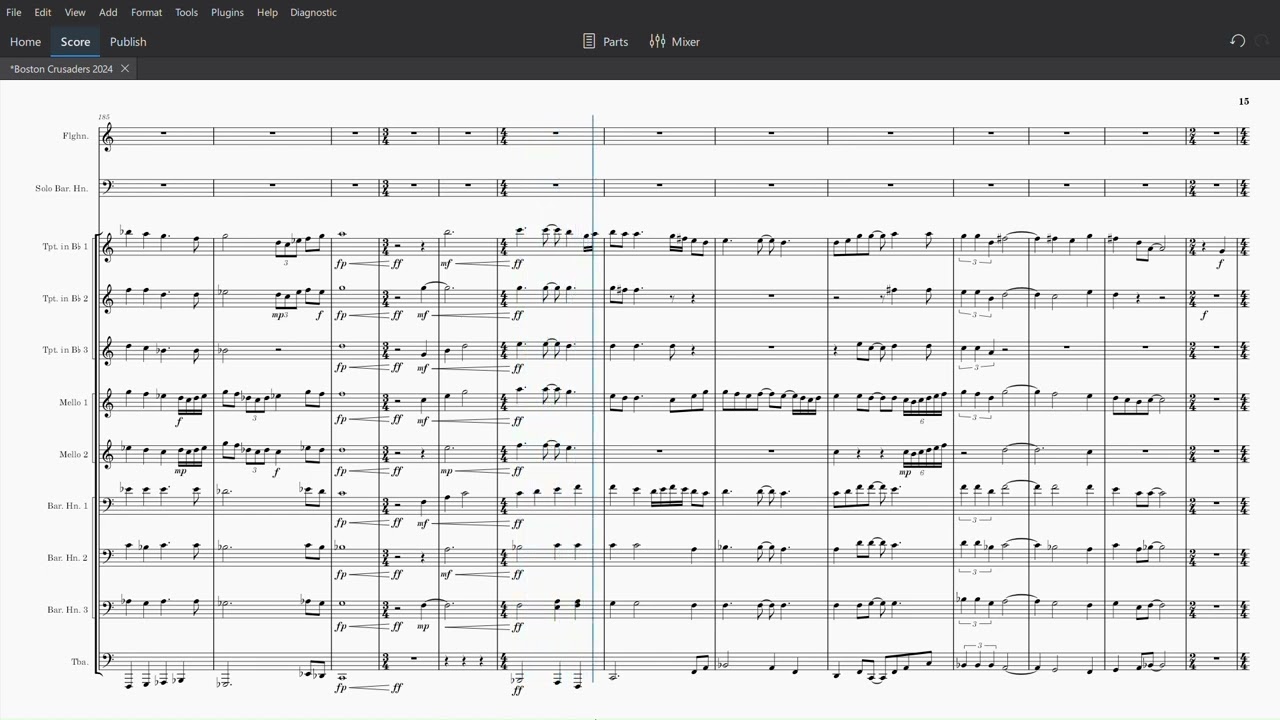The image size is (1280, 720).
Task: Undo the last score edit
Action: pyautogui.click(x=1237, y=41)
